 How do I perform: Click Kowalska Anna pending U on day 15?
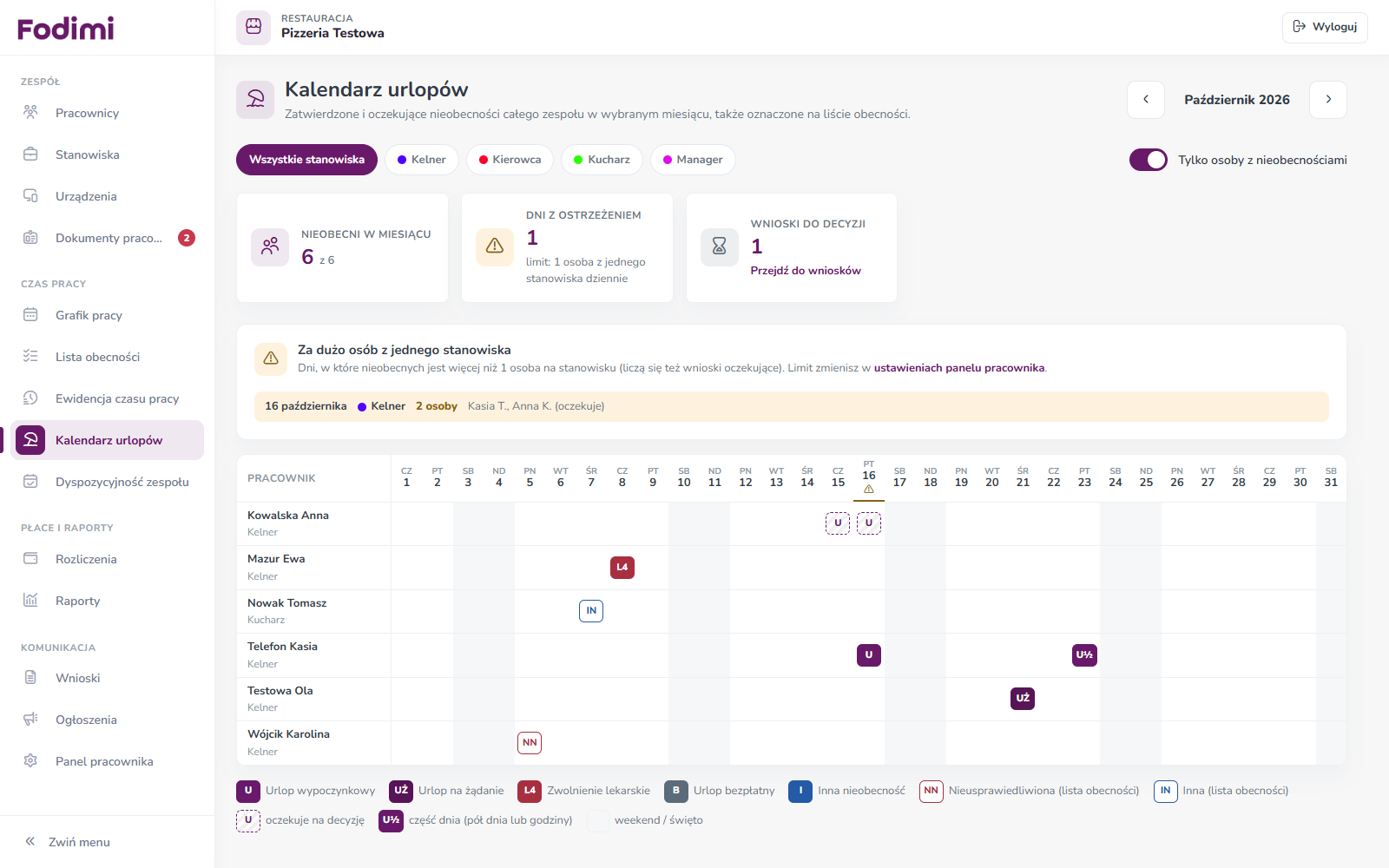pos(838,523)
